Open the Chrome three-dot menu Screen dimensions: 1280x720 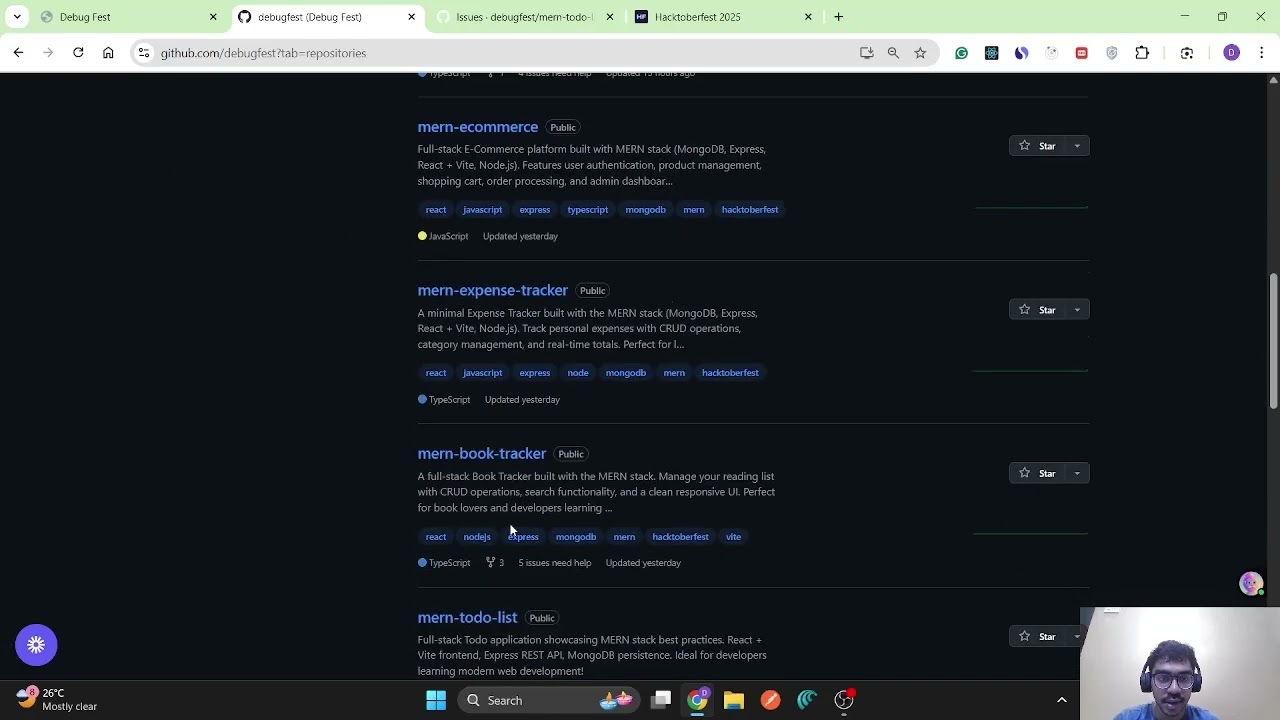(x=1262, y=53)
